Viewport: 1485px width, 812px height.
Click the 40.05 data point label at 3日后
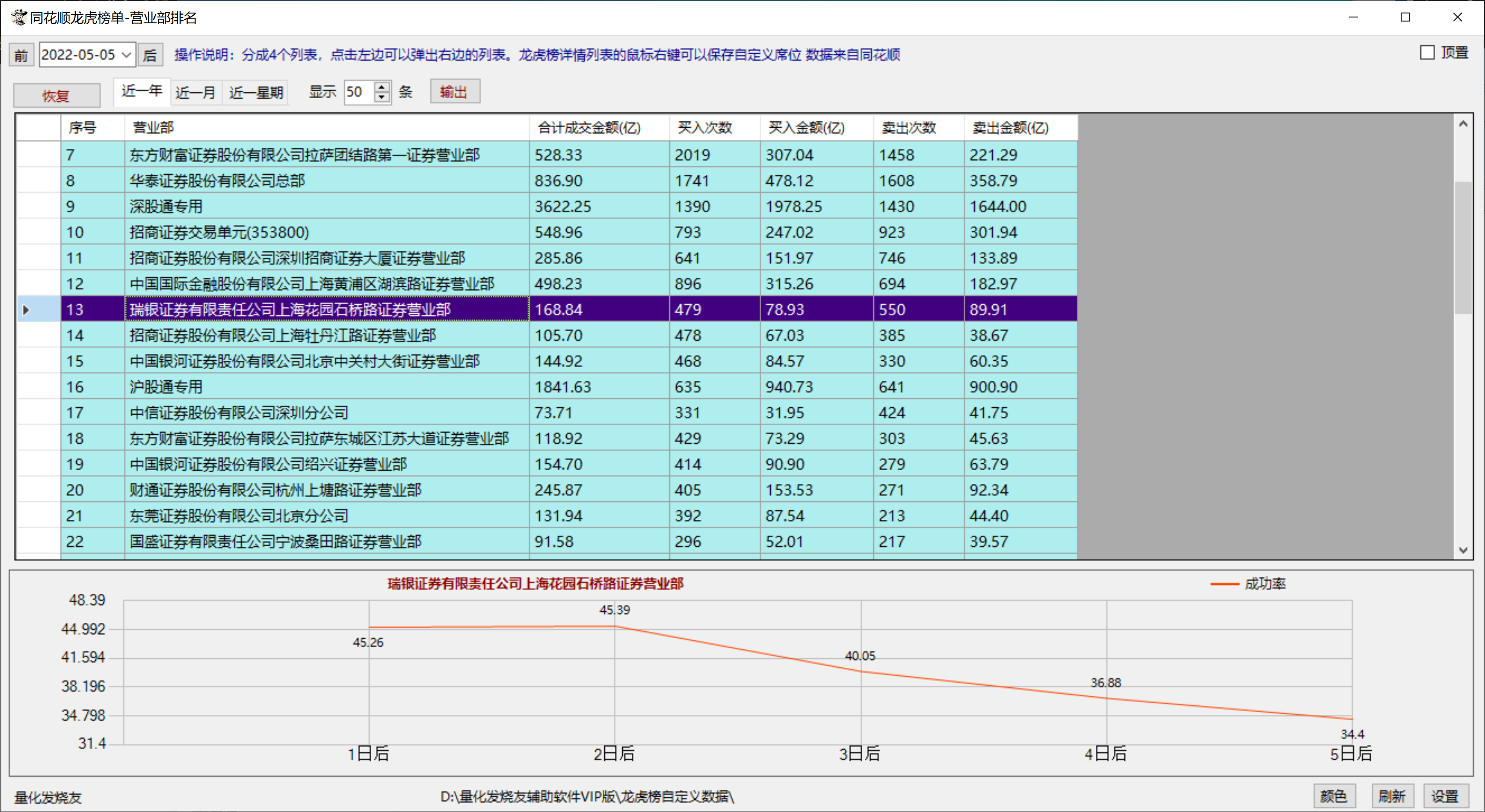coord(860,656)
